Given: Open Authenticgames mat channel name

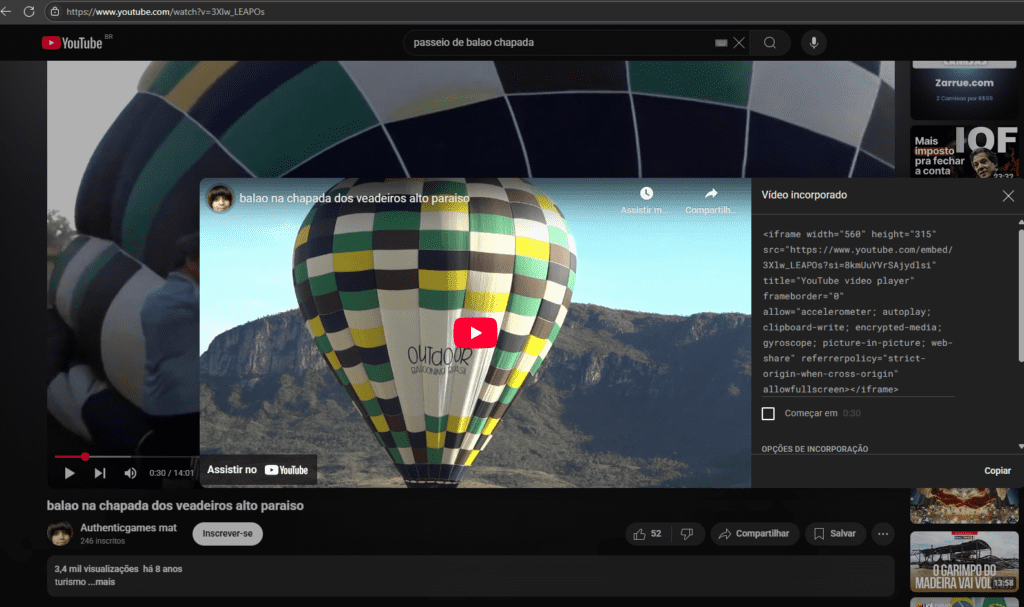Looking at the screenshot, I should click(129, 528).
